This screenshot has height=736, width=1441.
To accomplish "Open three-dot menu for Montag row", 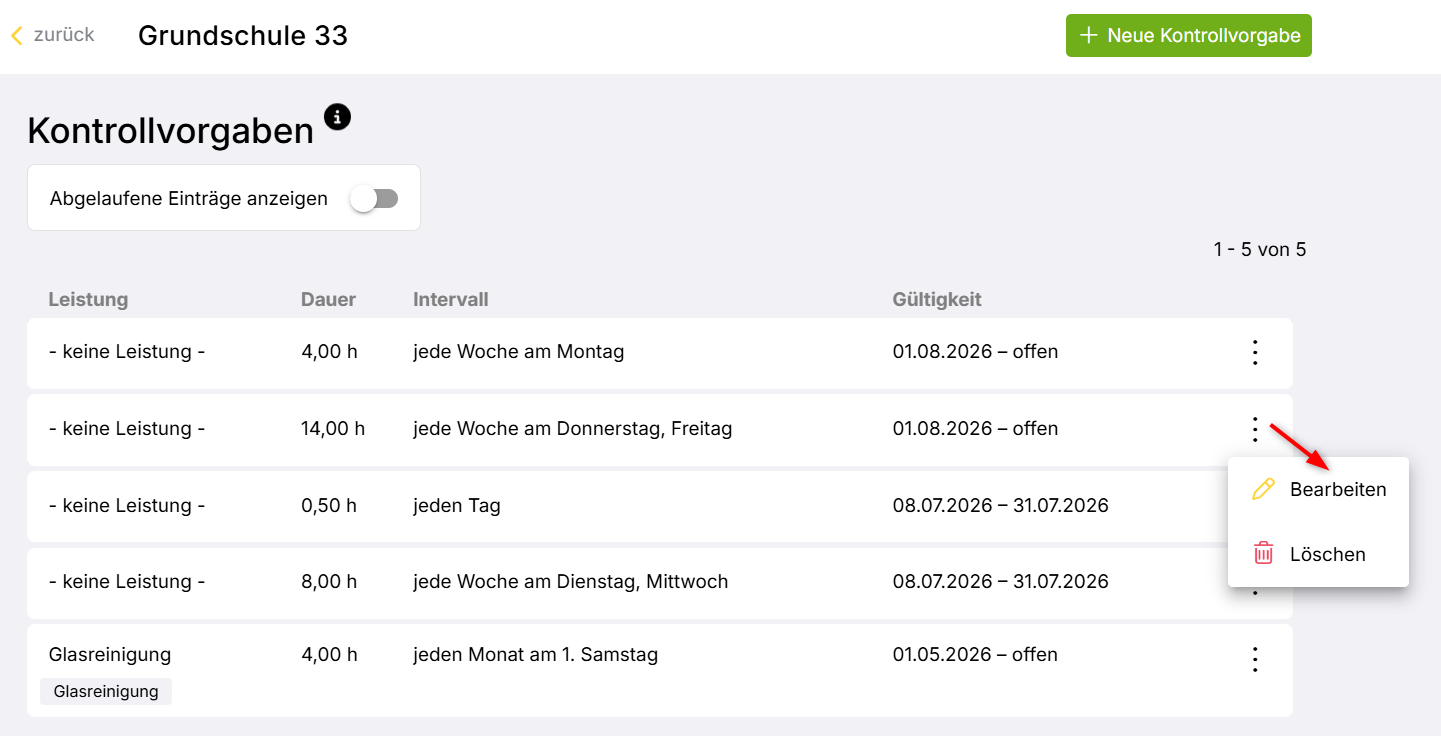I will [x=1255, y=352].
